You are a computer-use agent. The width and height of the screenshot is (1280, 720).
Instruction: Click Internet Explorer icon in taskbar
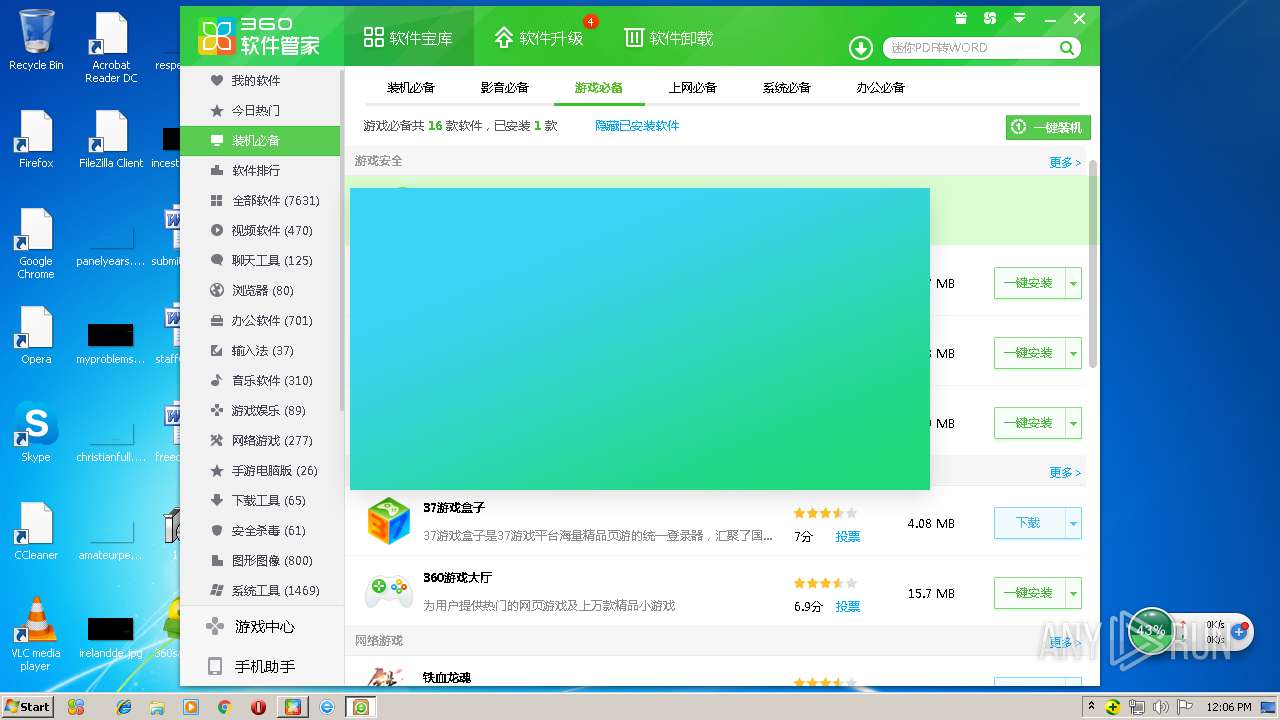[124, 707]
